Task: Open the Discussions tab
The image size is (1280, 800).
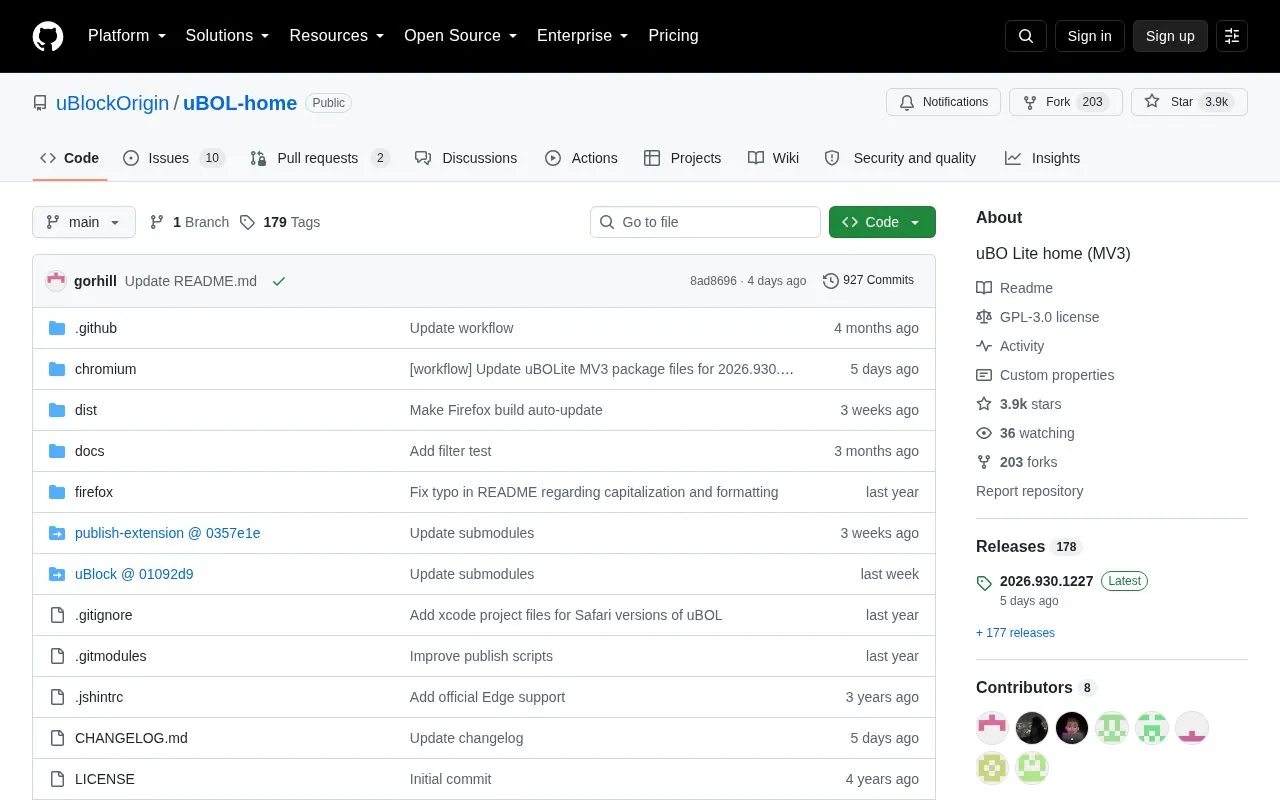Action: point(466,158)
